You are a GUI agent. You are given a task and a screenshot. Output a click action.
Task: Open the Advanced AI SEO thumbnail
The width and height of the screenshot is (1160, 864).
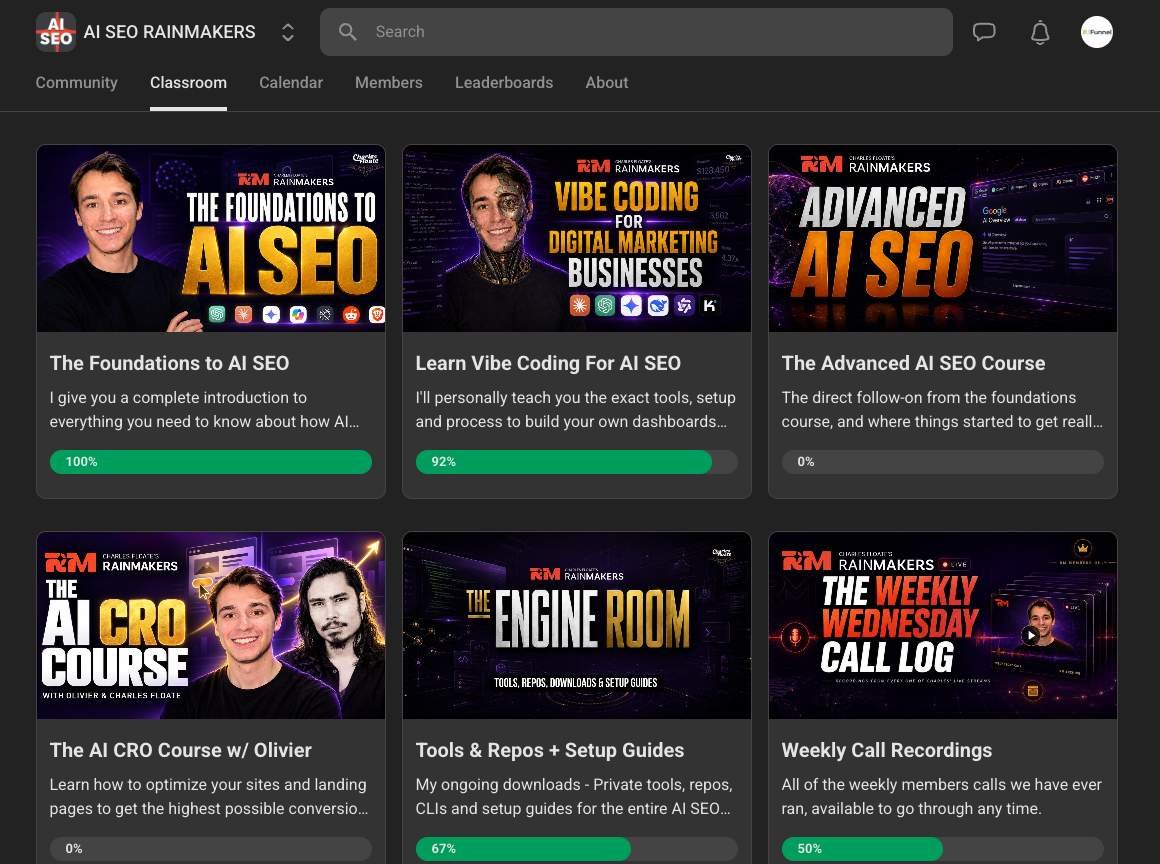point(942,238)
